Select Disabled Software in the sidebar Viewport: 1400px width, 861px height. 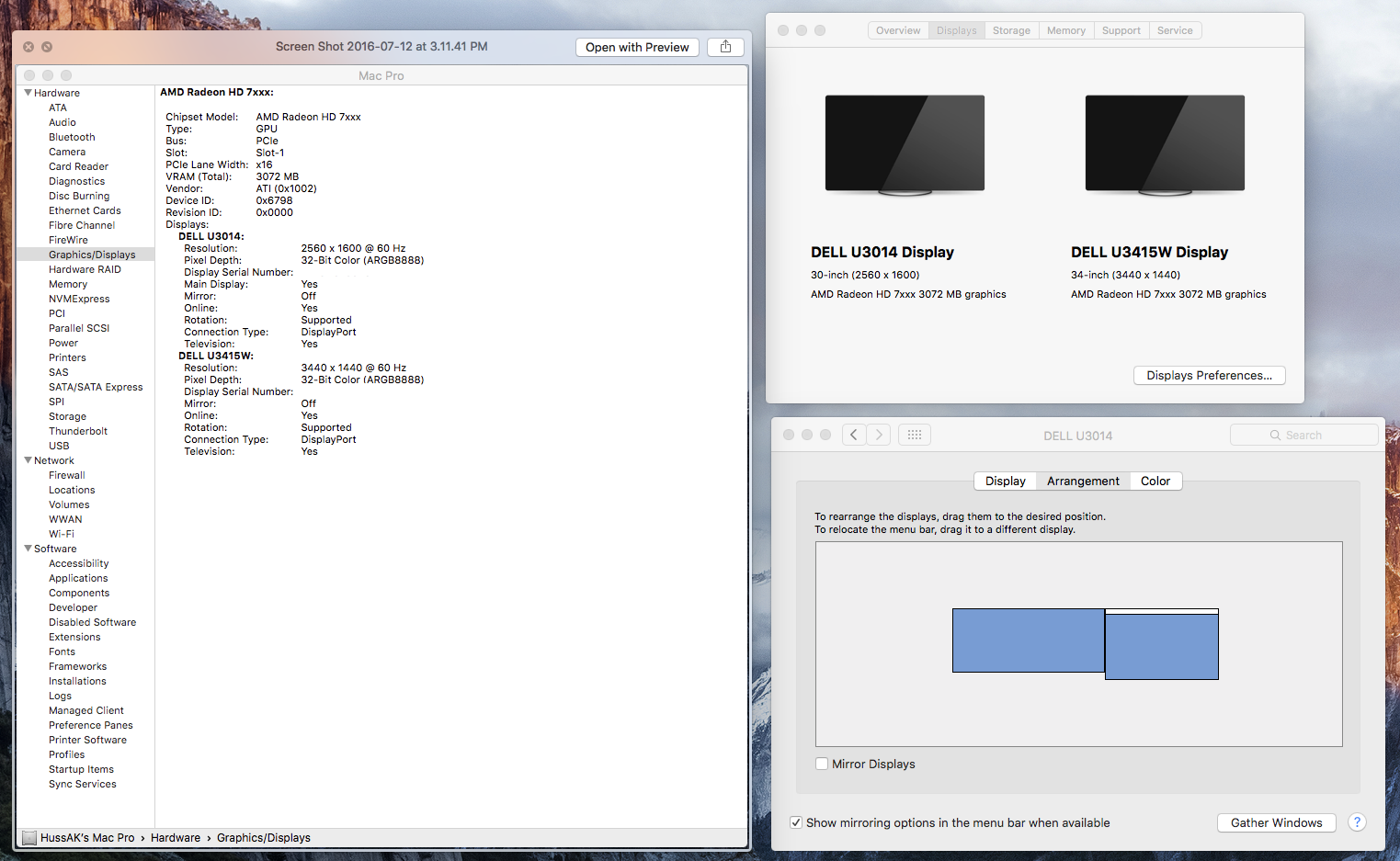click(x=92, y=622)
